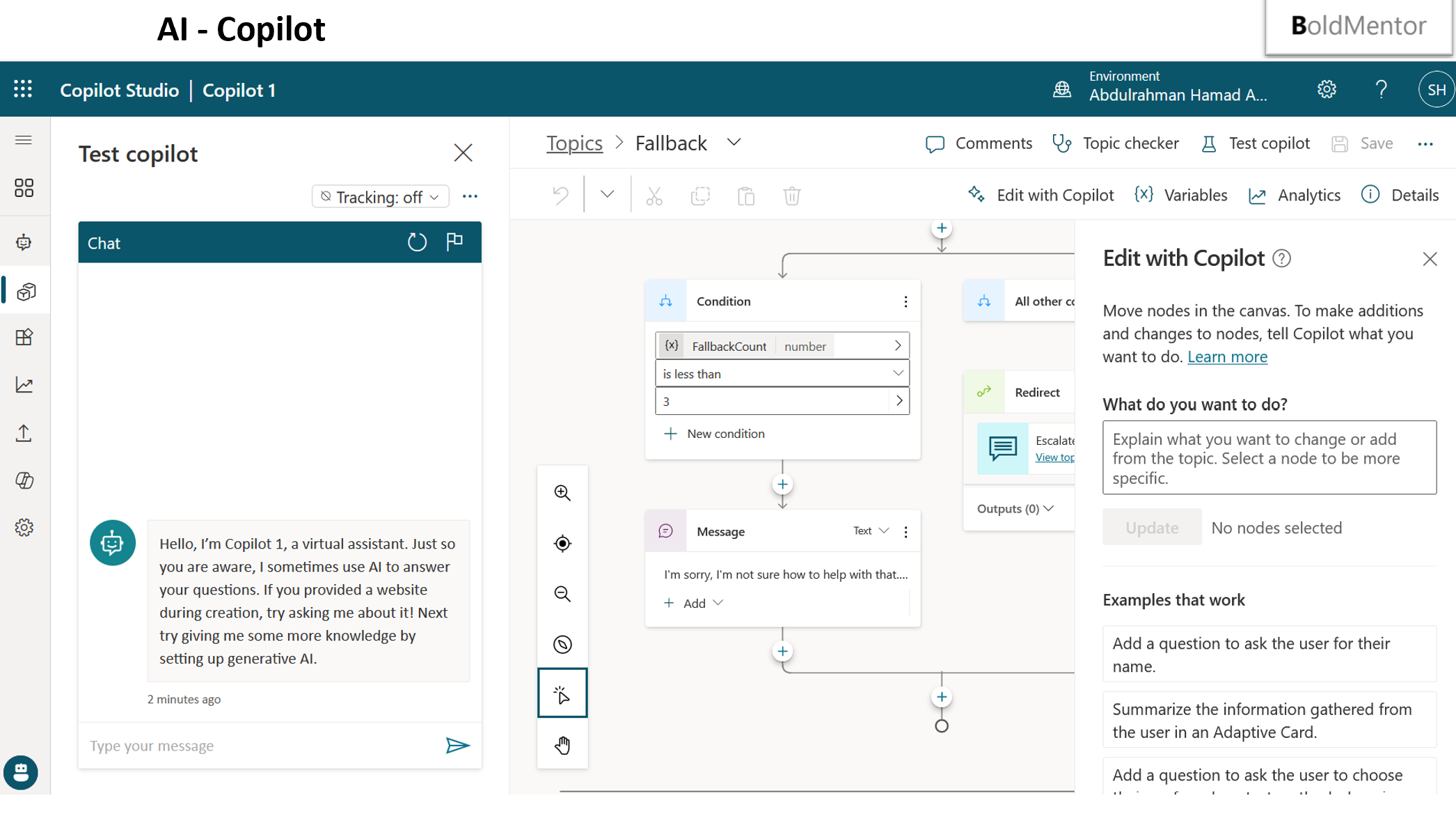The image size is (1456, 816).
Task: Click the Edit with Copilot toolbar button
Action: (x=1041, y=195)
